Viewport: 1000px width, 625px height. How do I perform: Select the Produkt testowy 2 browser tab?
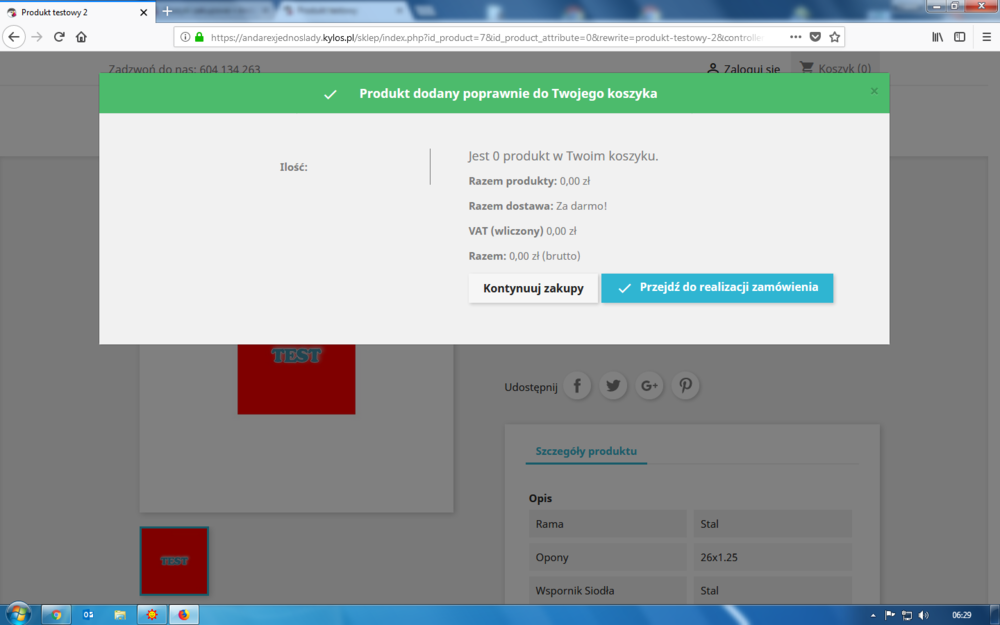click(70, 13)
